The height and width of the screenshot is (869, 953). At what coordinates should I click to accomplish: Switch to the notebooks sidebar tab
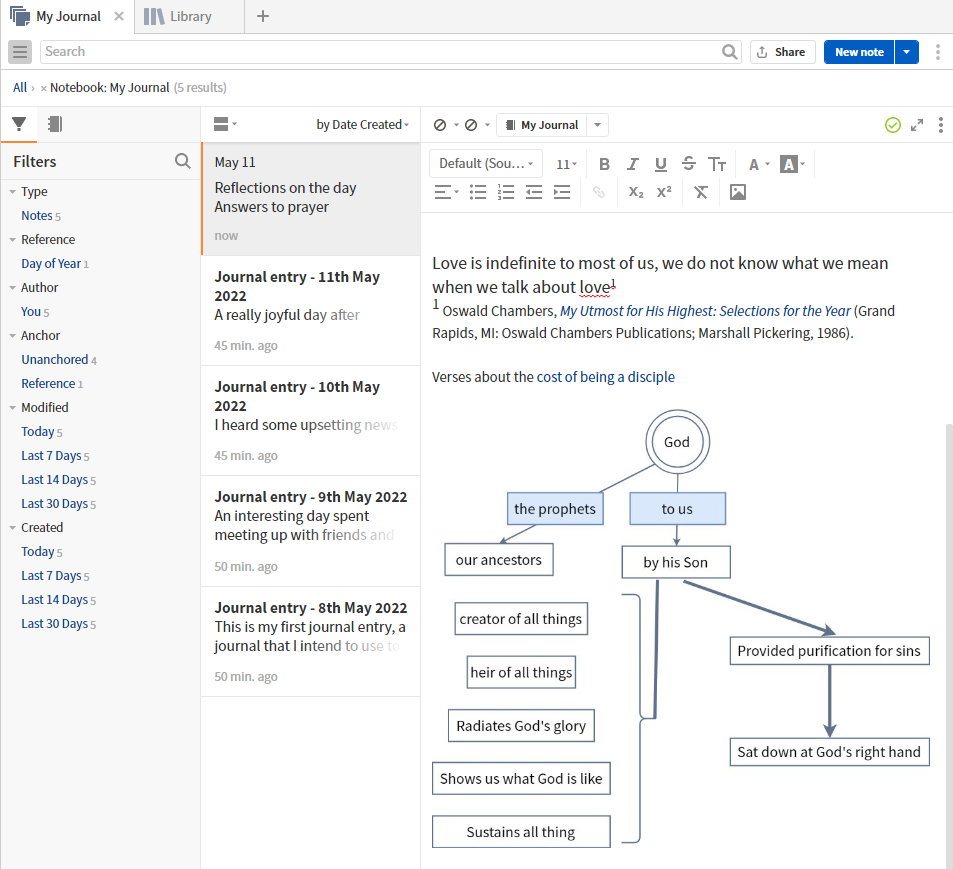click(x=55, y=124)
